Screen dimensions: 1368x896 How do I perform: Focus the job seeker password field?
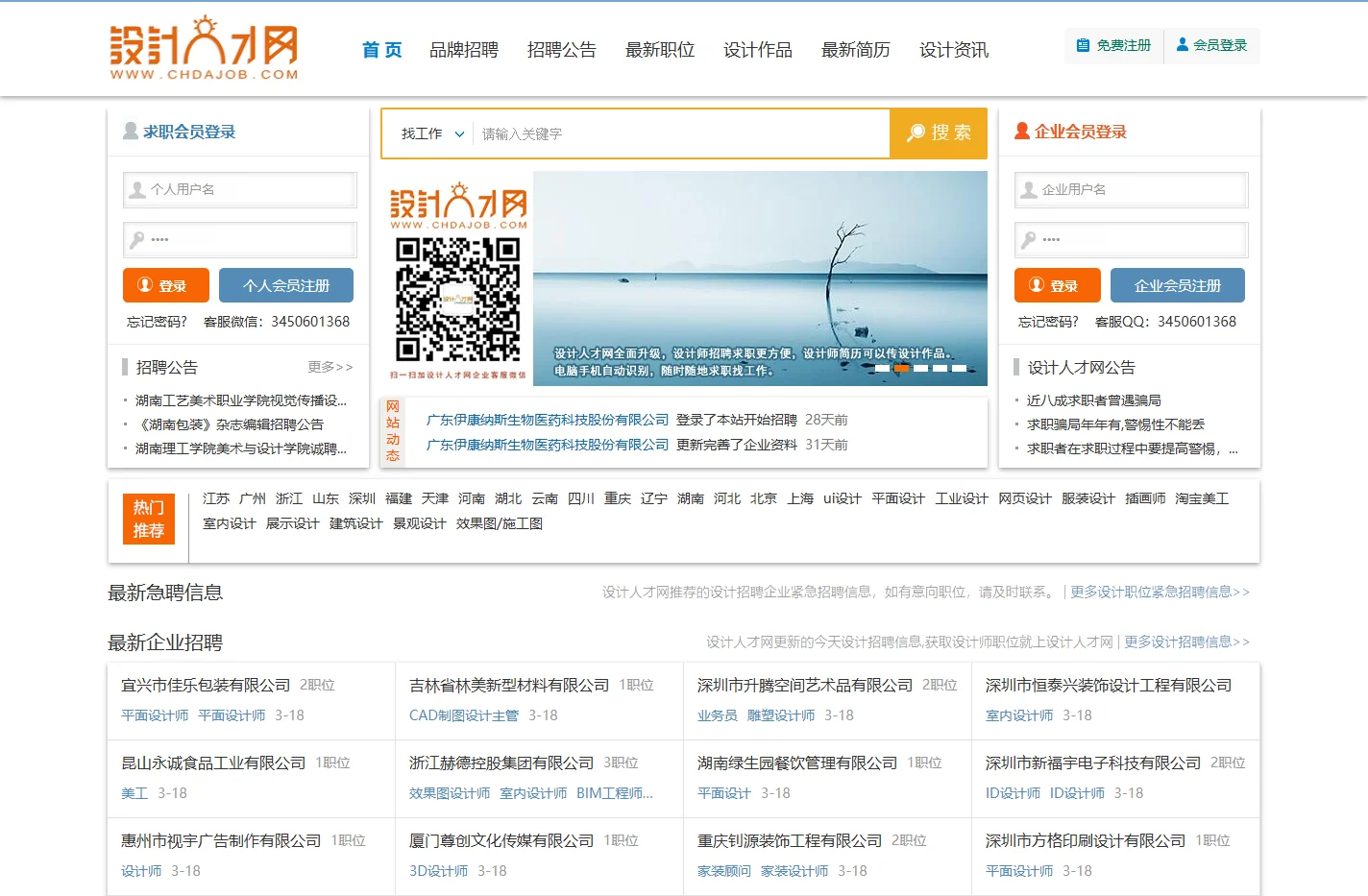click(240, 240)
